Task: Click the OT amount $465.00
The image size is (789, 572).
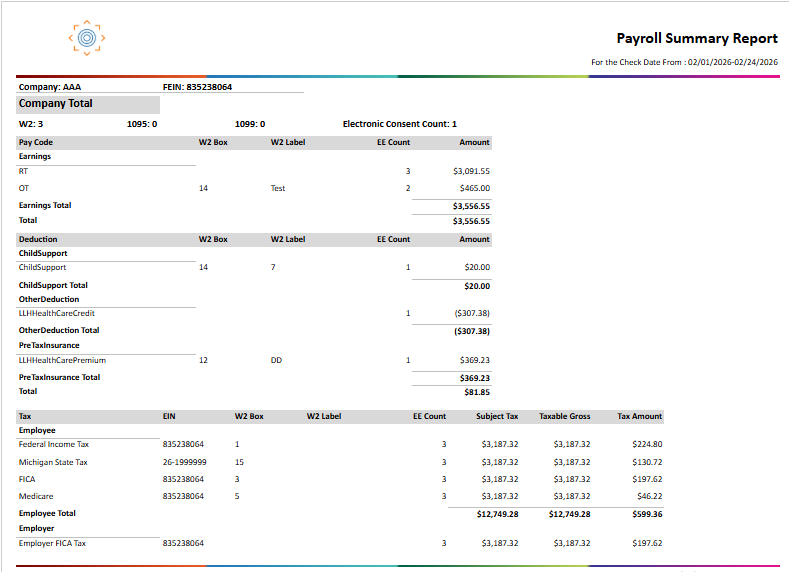Action: pos(475,188)
